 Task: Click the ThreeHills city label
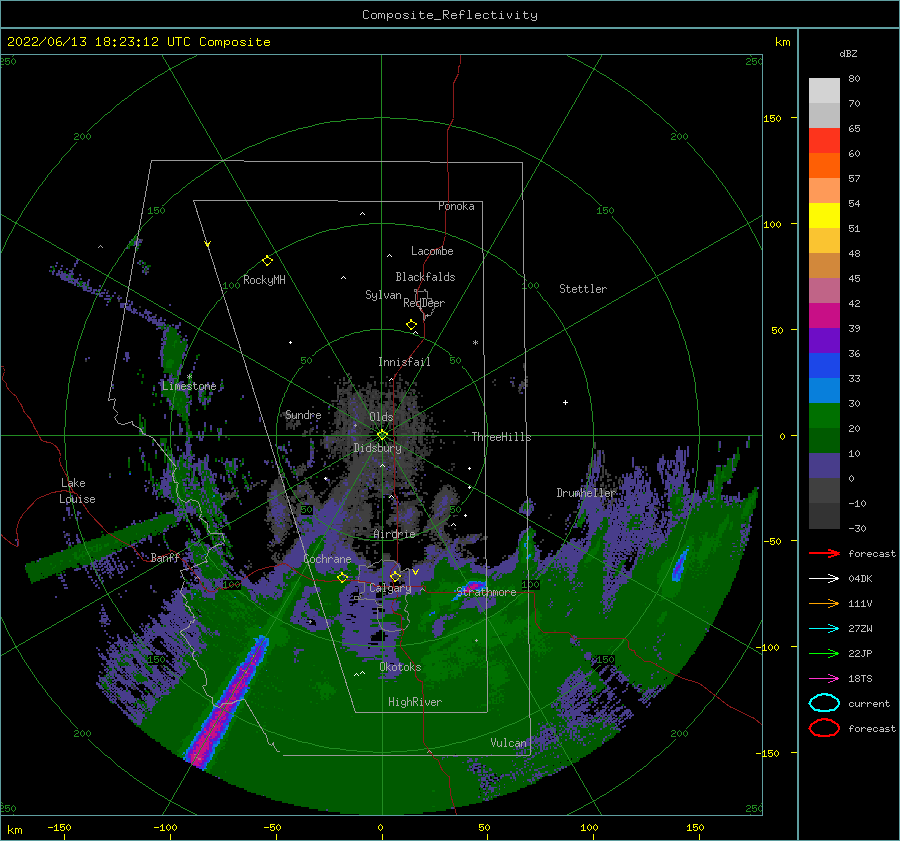pos(501,437)
